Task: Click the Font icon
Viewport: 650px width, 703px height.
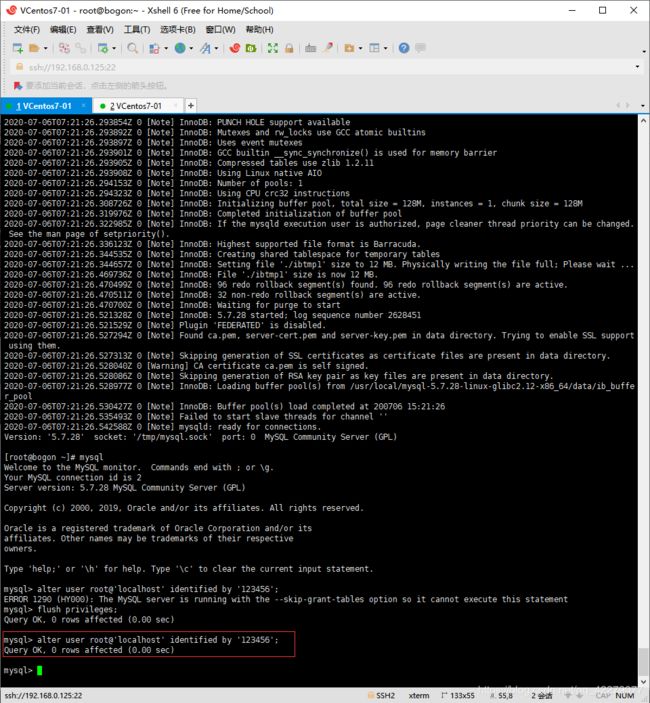Action: point(205,48)
